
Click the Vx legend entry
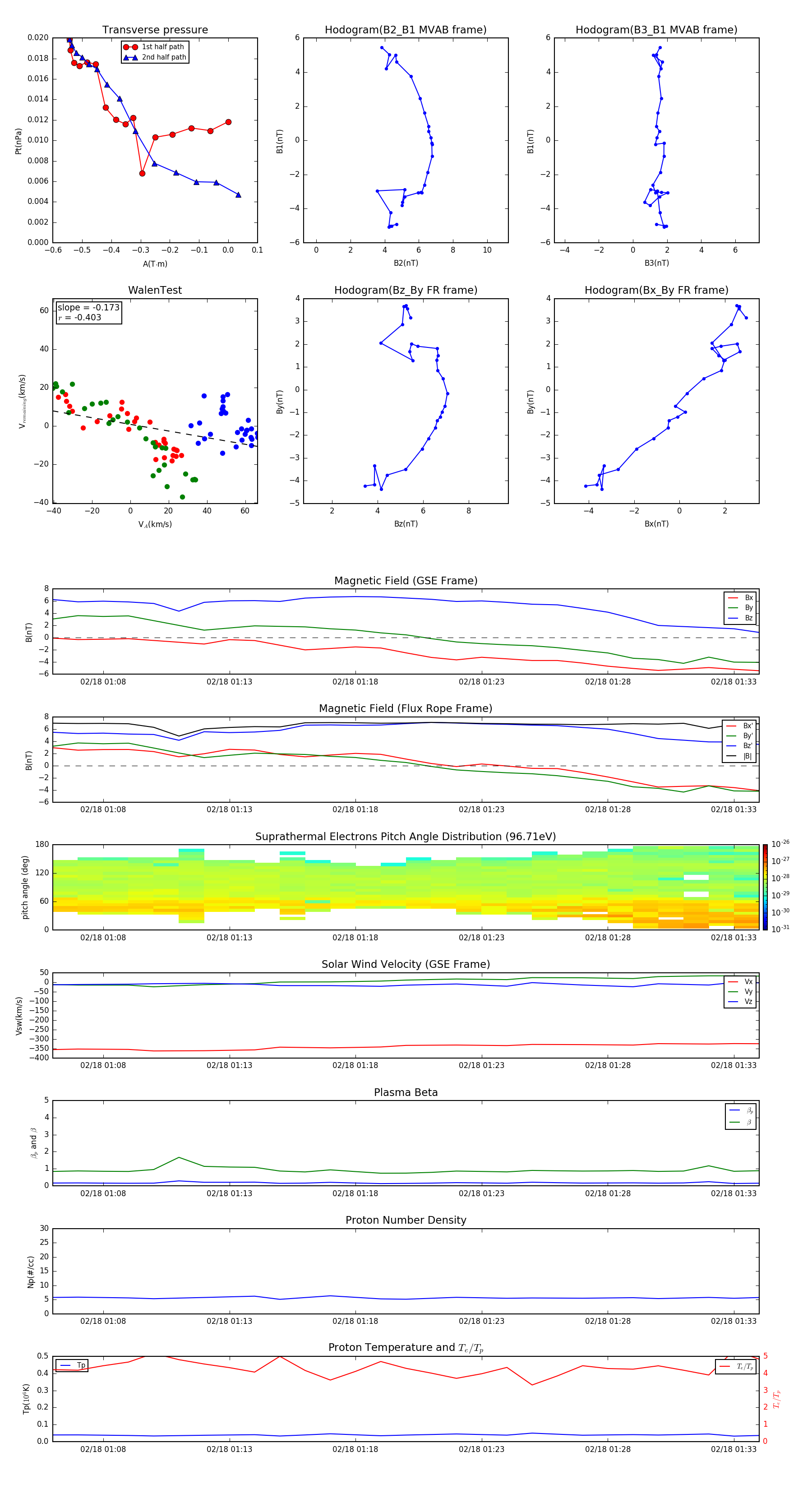[x=740, y=981]
